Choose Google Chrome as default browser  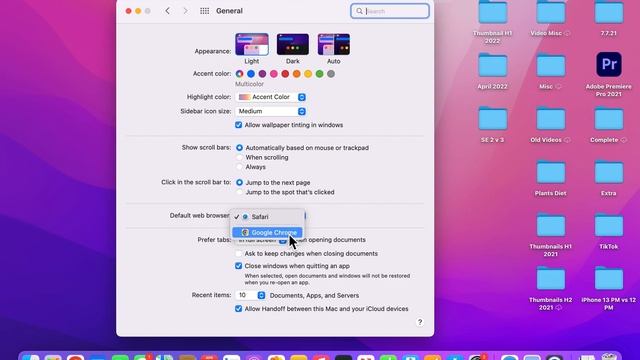click(x=267, y=232)
